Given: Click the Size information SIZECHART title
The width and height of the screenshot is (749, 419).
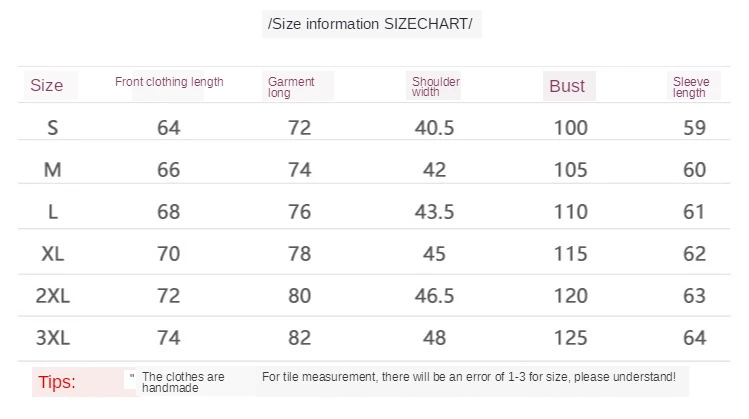Looking at the screenshot, I should pos(371,23).
